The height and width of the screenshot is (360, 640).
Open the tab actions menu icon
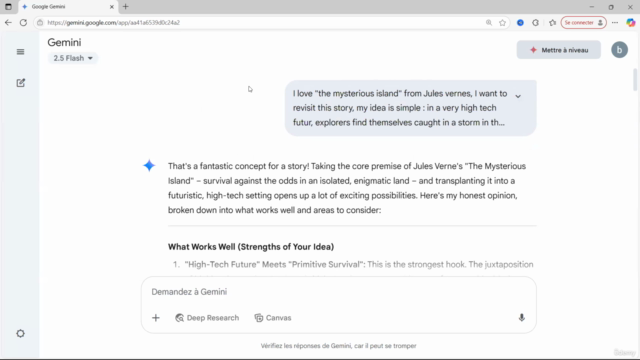[8, 7]
